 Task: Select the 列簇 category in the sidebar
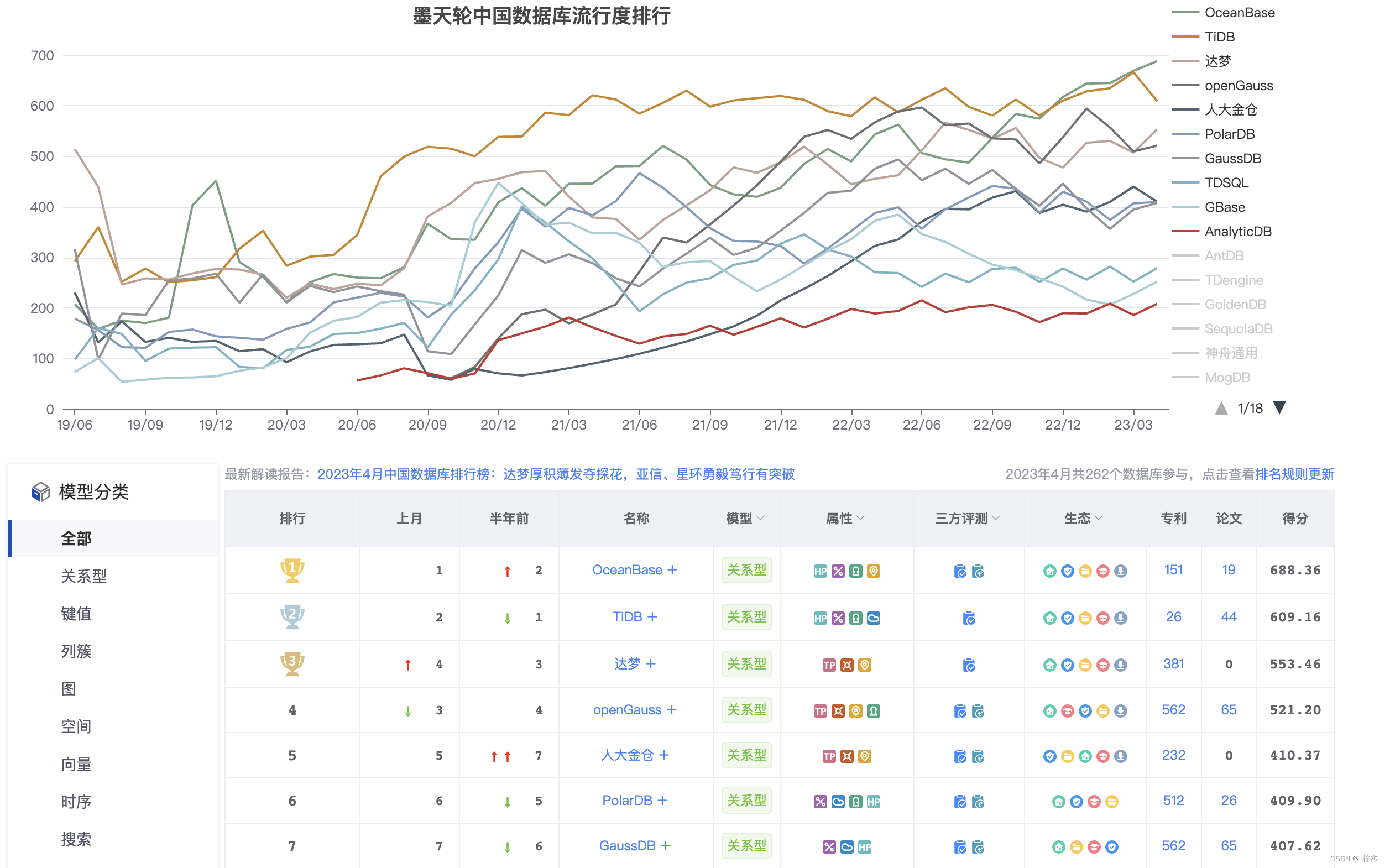(76, 652)
